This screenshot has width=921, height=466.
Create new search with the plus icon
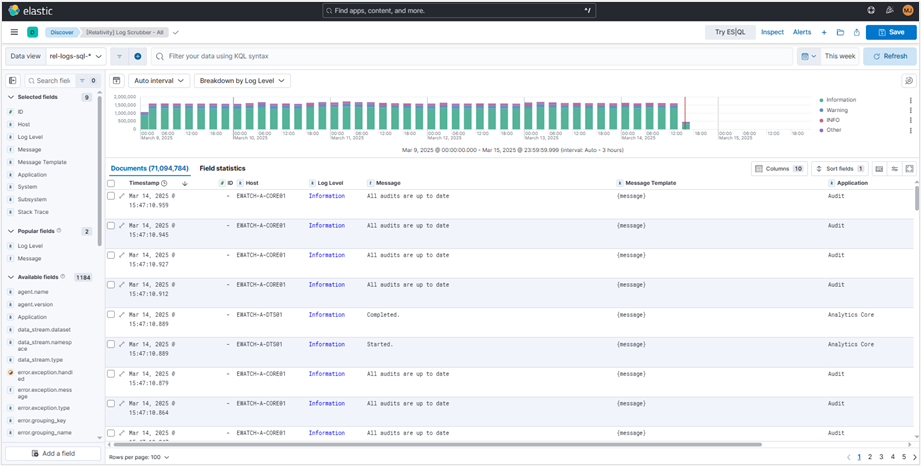[824, 32]
